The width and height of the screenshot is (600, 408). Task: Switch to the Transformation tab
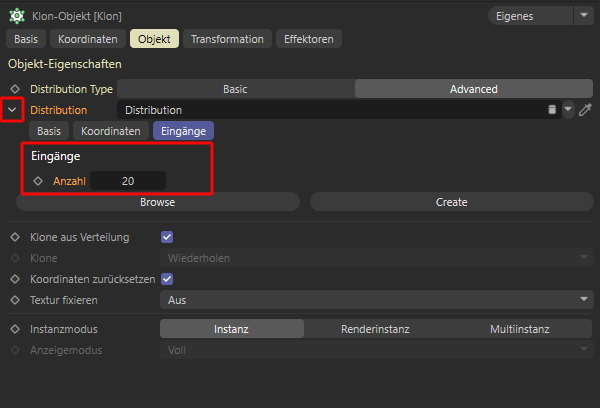click(227, 39)
